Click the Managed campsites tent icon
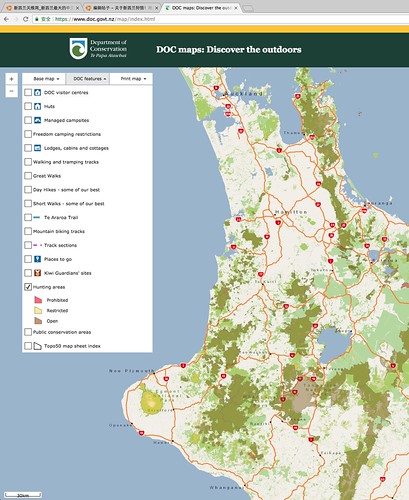 click(38, 120)
